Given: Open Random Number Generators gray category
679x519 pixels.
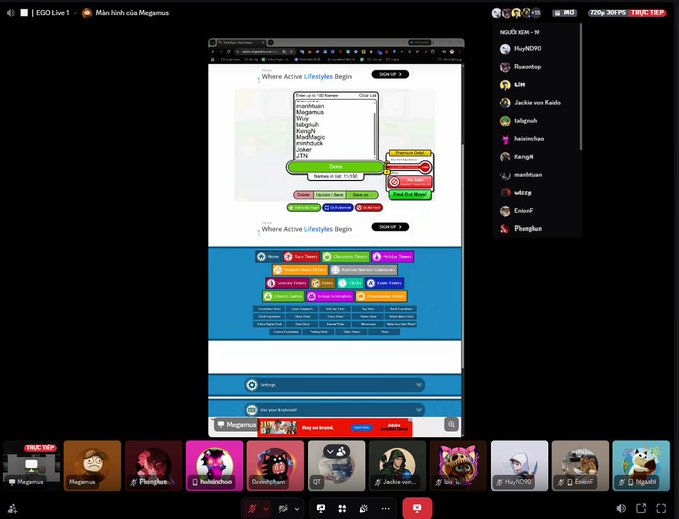Looking at the screenshot, I should pyautogui.click(x=363, y=270).
